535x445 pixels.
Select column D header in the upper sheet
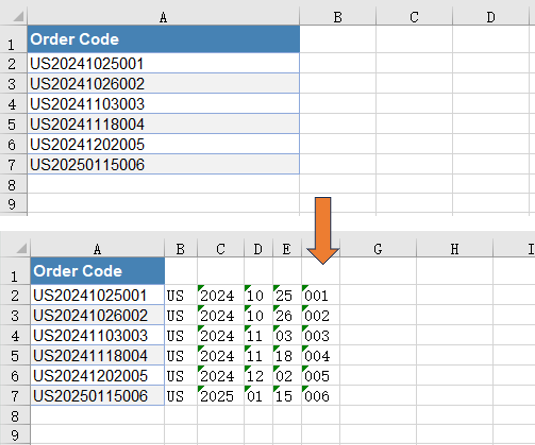(x=491, y=17)
